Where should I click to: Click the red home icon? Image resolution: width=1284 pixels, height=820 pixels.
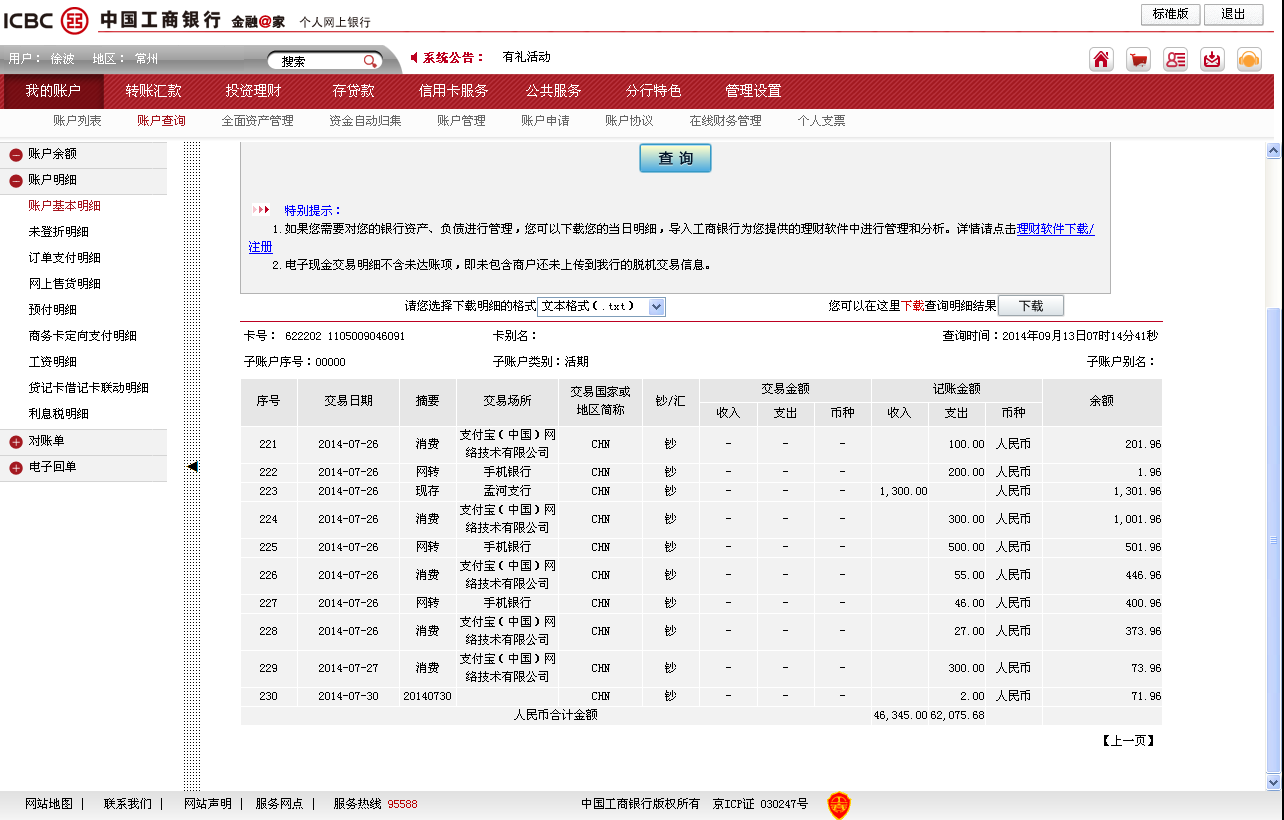(x=1101, y=59)
